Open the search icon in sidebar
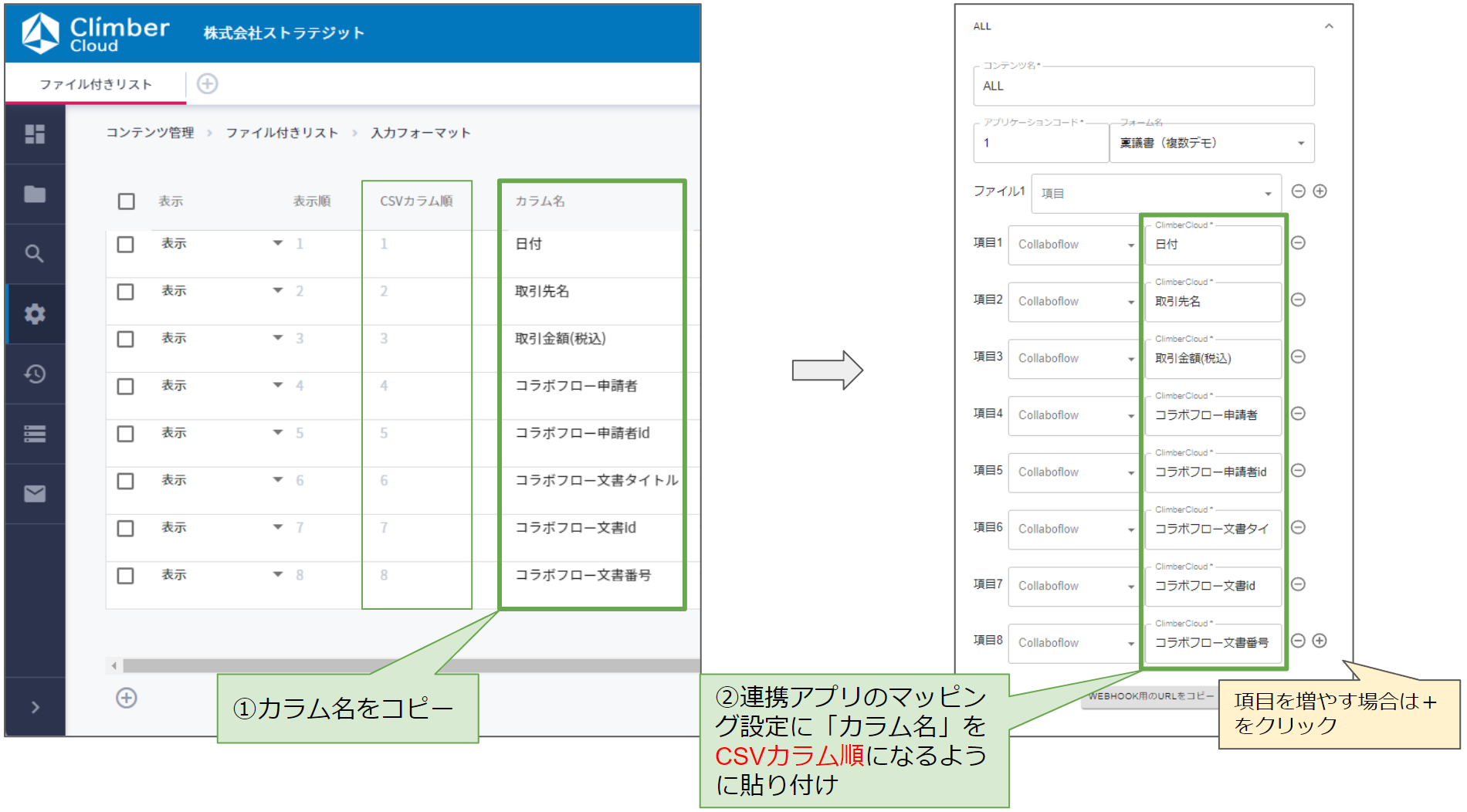Image resolution: width=1467 pixels, height=812 pixels. 35,254
